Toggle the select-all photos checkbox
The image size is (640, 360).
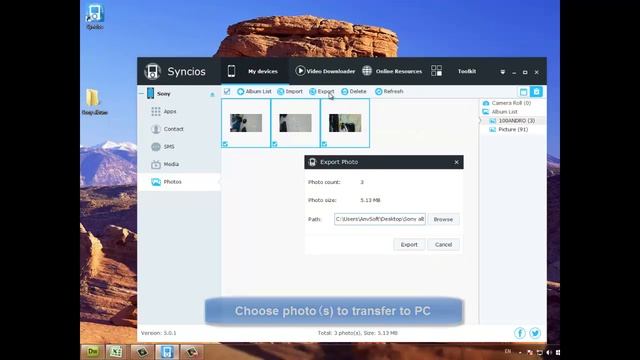pos(227,91)
